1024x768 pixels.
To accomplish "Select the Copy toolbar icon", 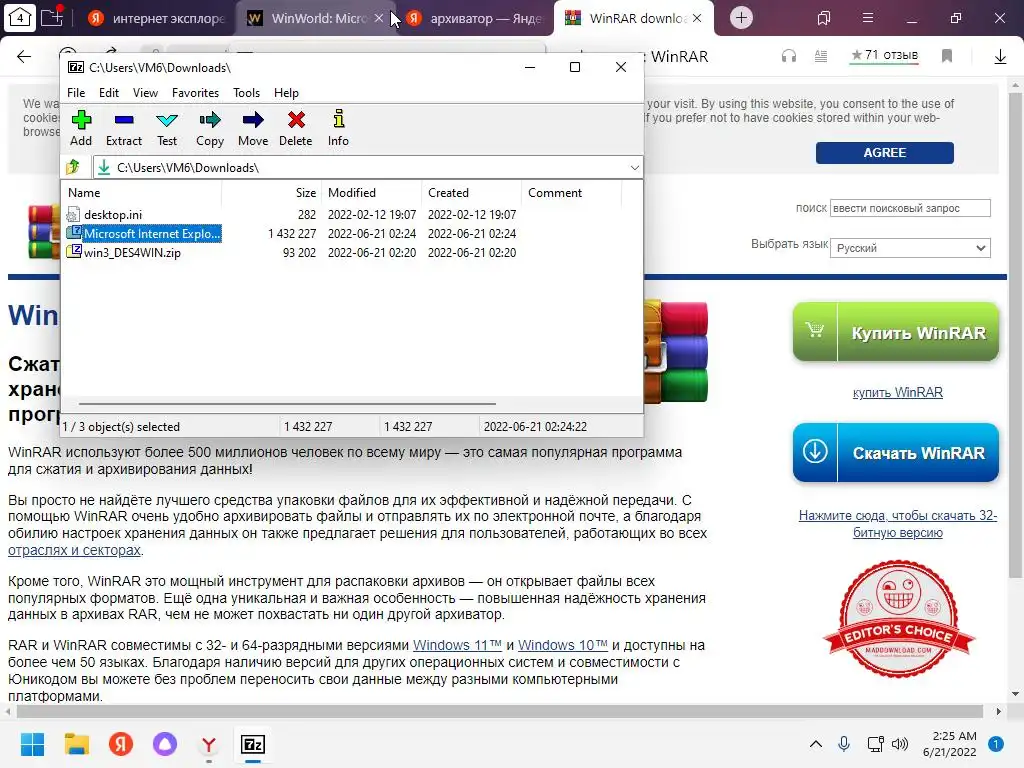I will [210, 128].
